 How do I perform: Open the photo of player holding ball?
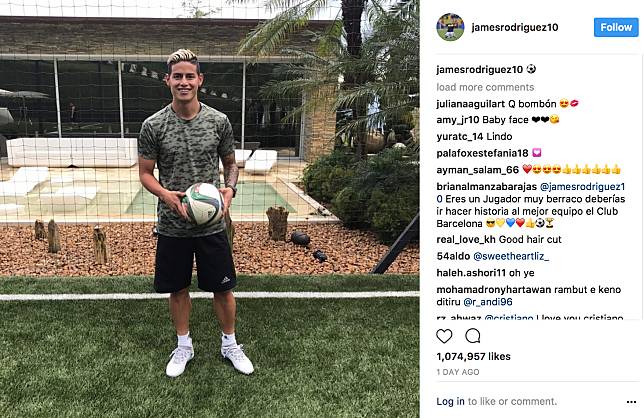[x=209, y=209]
